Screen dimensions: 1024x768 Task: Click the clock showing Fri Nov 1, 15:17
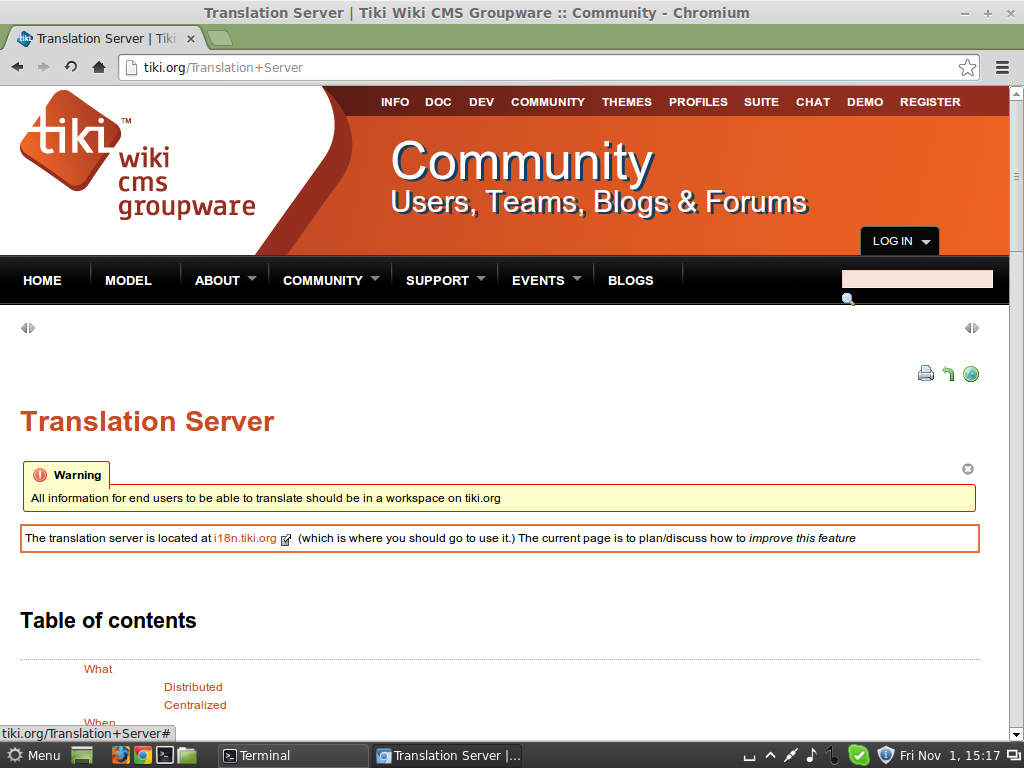(x=950, y=756)
